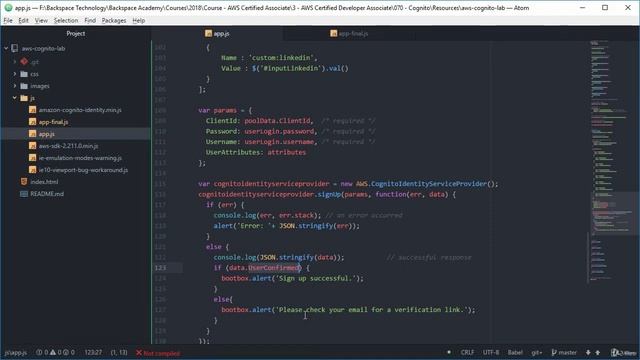Screen dimensions: 640x360
Task: Click the 'Please check your email' string
Action: (372, 310)
